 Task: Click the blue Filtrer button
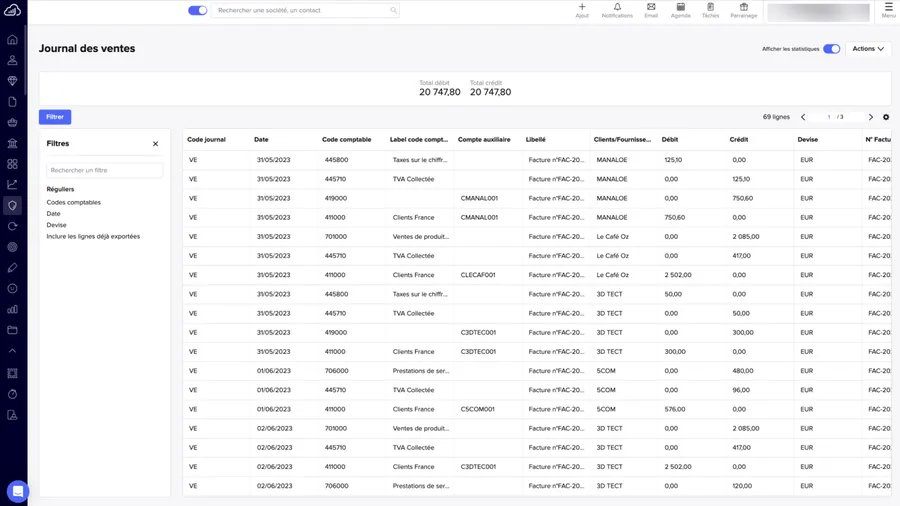point(55,117)
